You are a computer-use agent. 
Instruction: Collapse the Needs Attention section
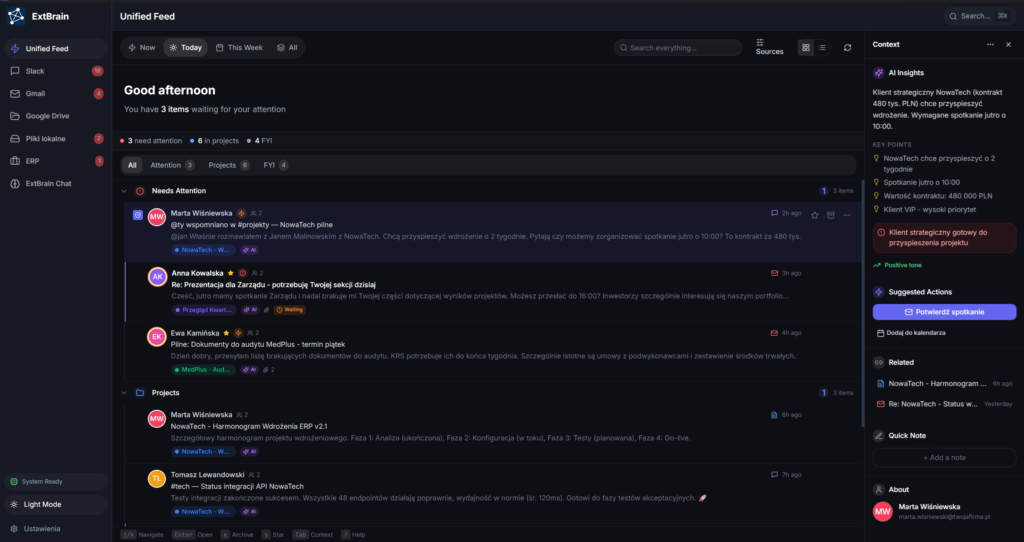click(x=124, y=191)
